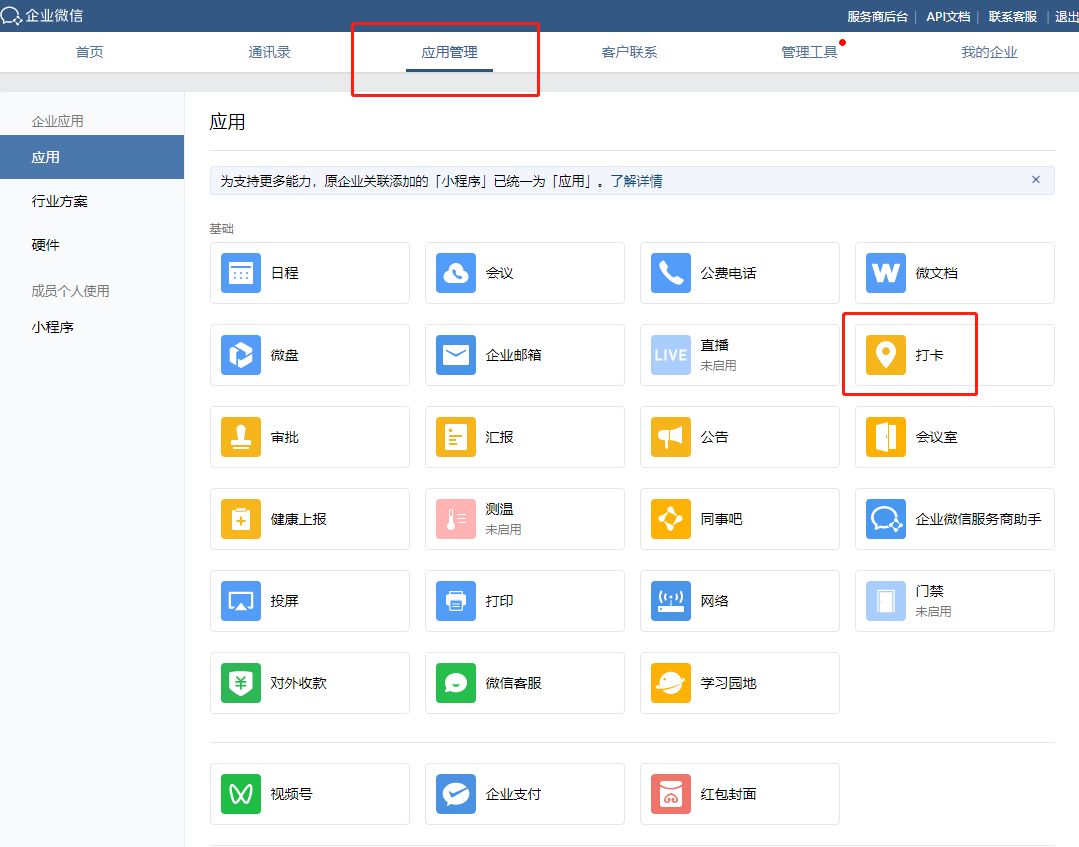Open the 微盘 drive icon
Image resolution: width=1079 pixels, height=847 pixels.
coord(241,355)
